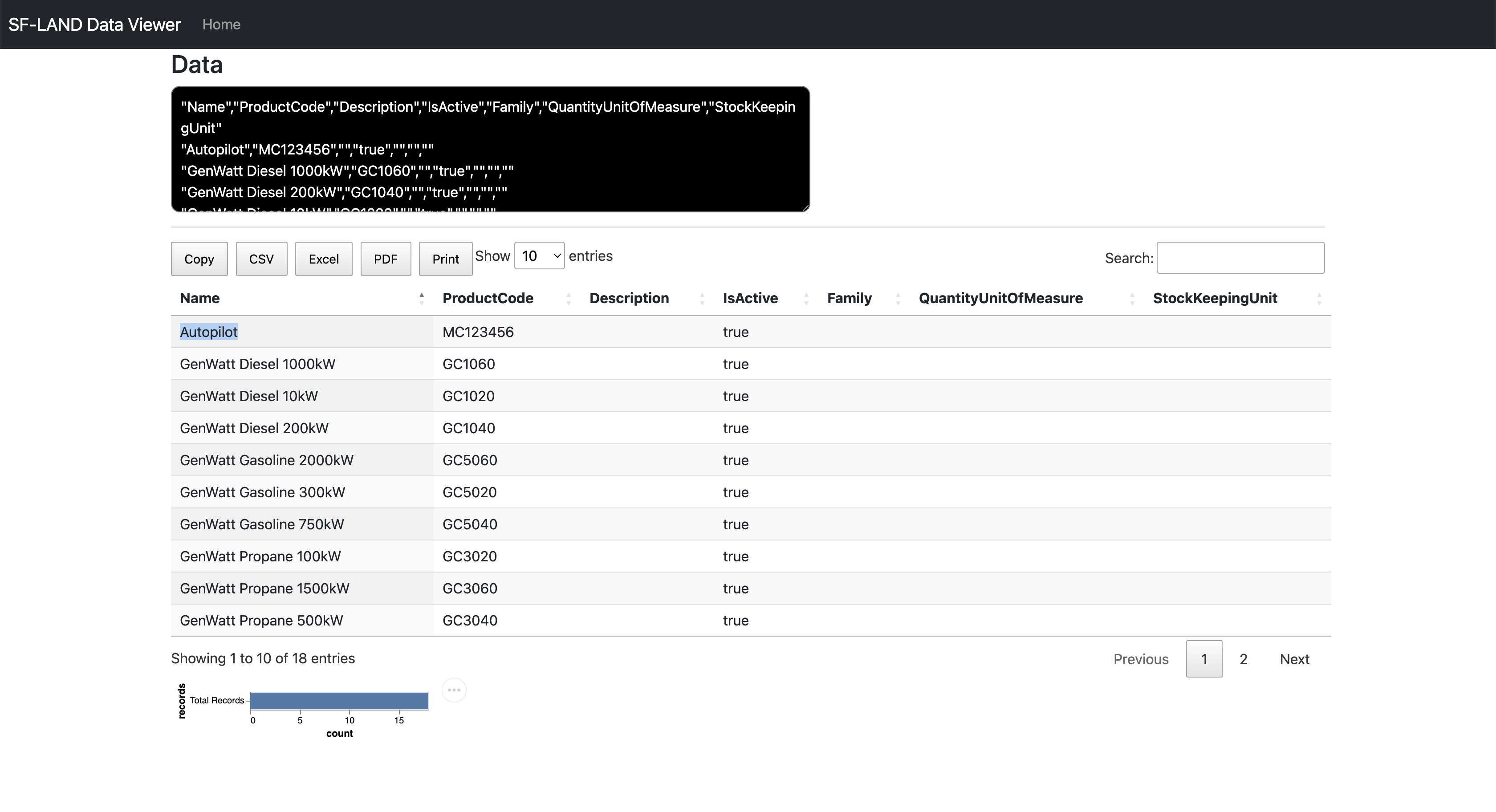
Task: Click the GC1040 product code
Action: tap(469, 428)
